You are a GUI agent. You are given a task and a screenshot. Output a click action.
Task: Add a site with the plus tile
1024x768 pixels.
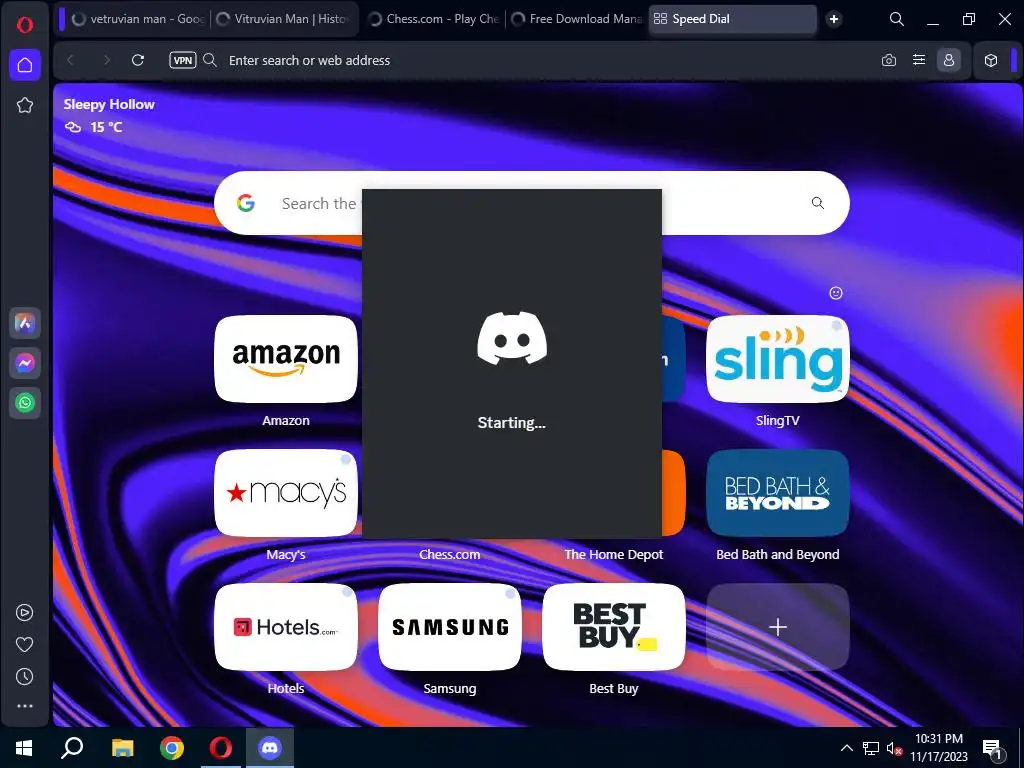778,627
